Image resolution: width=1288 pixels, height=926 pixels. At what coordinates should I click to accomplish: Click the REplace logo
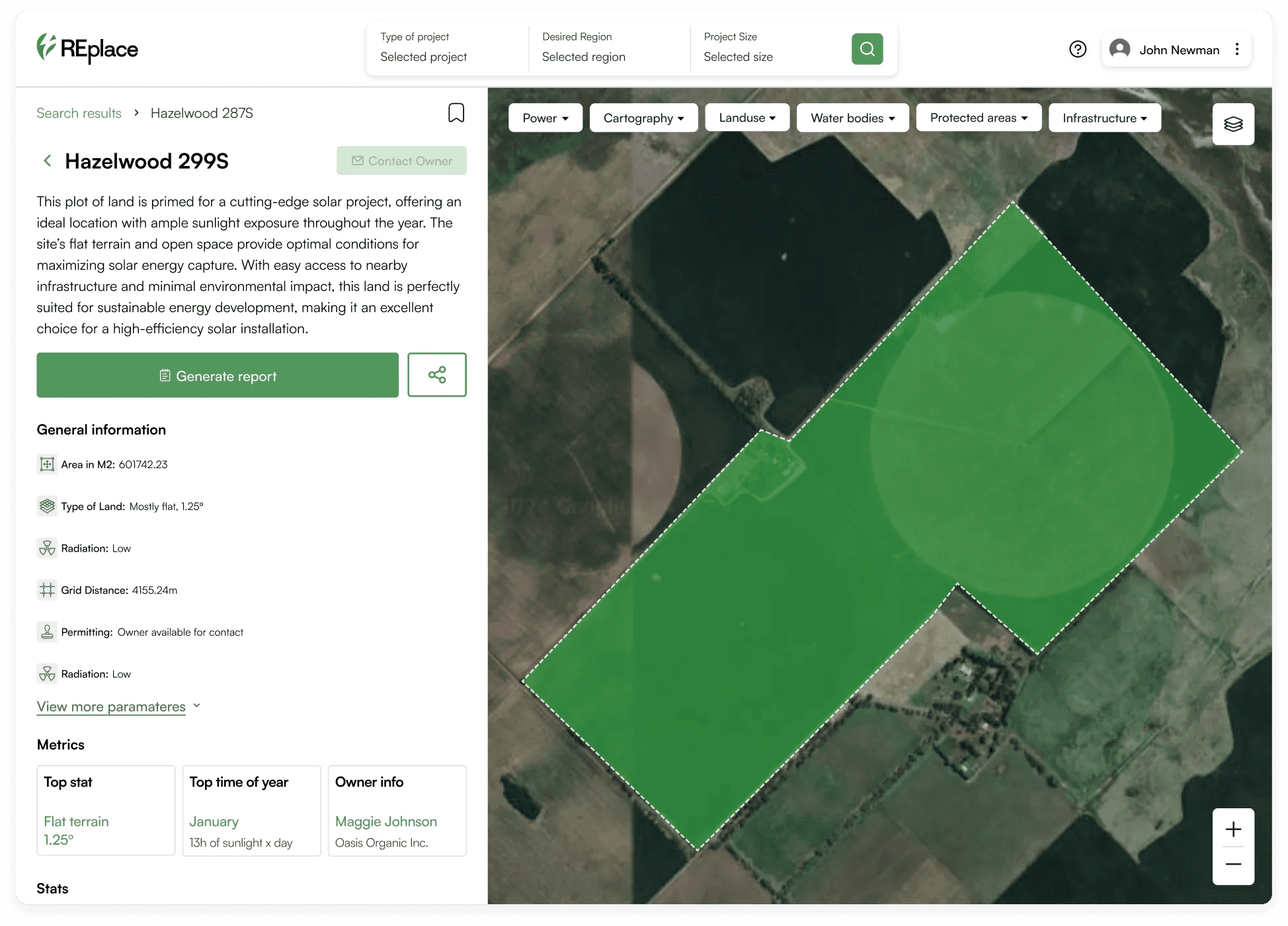click(x=87, y=48)
